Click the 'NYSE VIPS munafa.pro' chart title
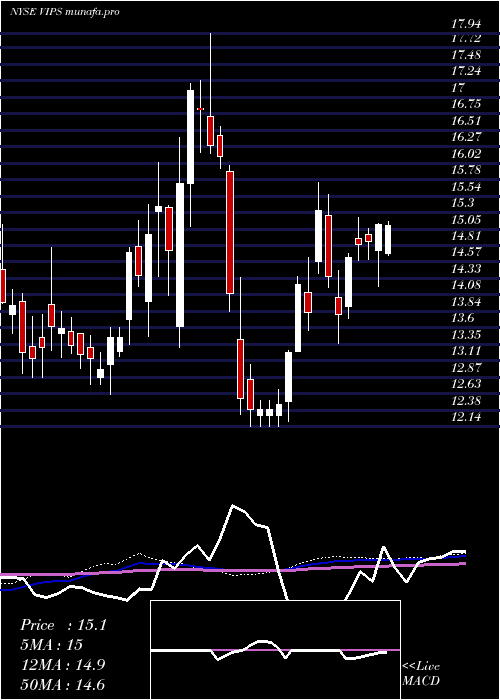The width and height of the screenshot is (500, 700). (64, 12)
